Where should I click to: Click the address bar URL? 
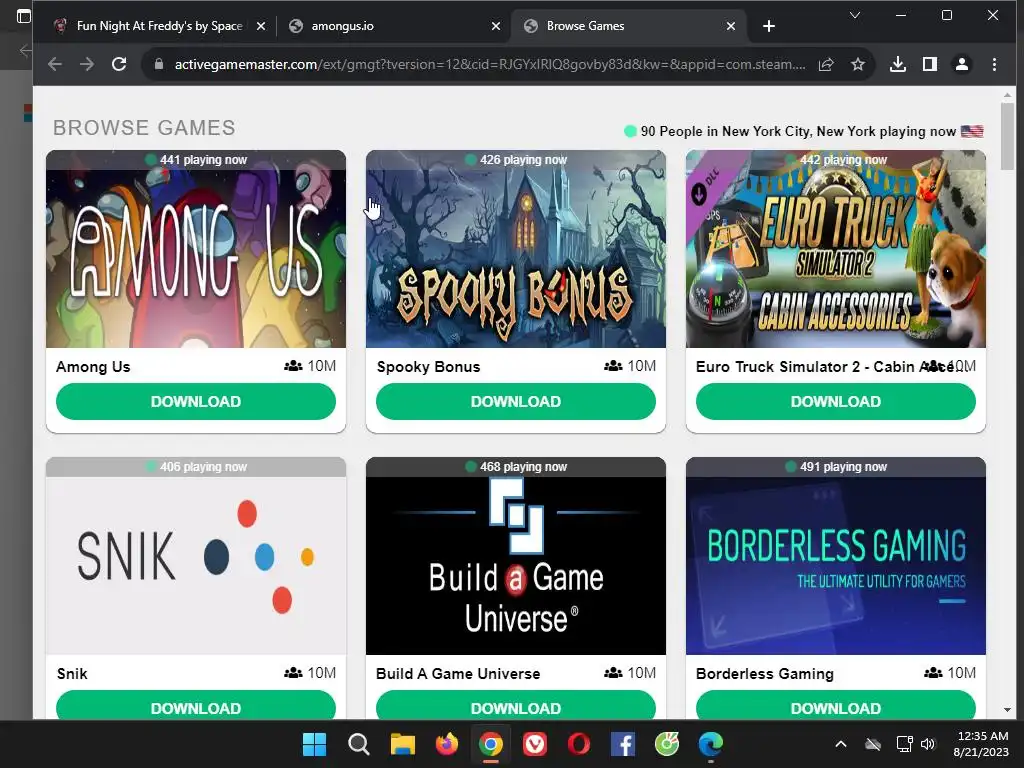click(490, 64)
